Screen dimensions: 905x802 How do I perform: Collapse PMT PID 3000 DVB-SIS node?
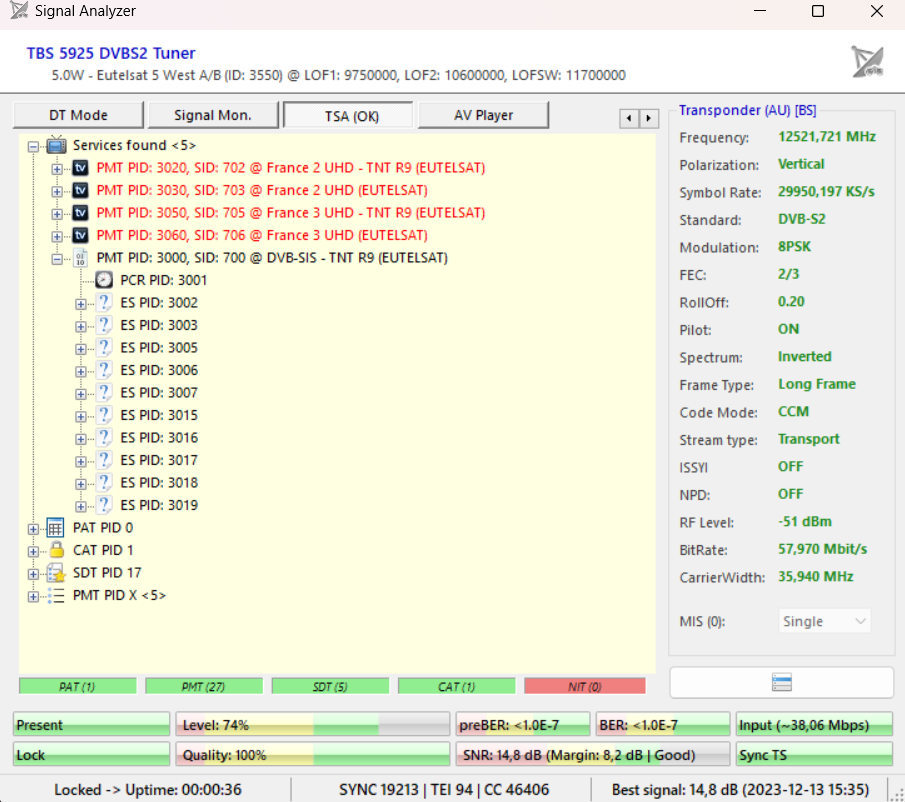point(57,259)
